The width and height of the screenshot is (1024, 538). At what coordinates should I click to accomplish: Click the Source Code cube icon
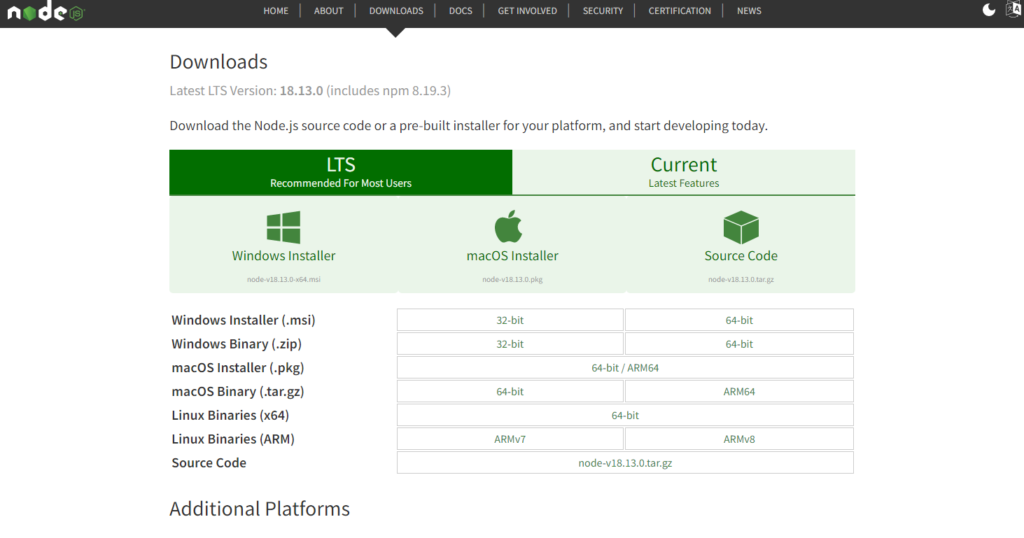(741, 227)
